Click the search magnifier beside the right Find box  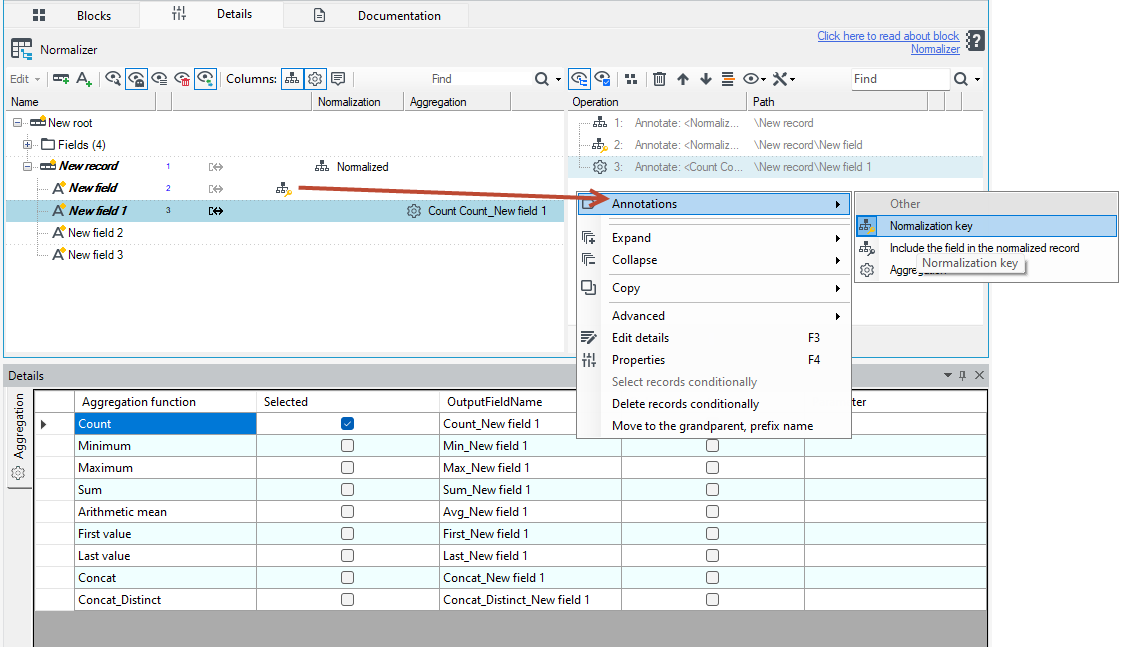pyautogui.click(x=961, y=79)
